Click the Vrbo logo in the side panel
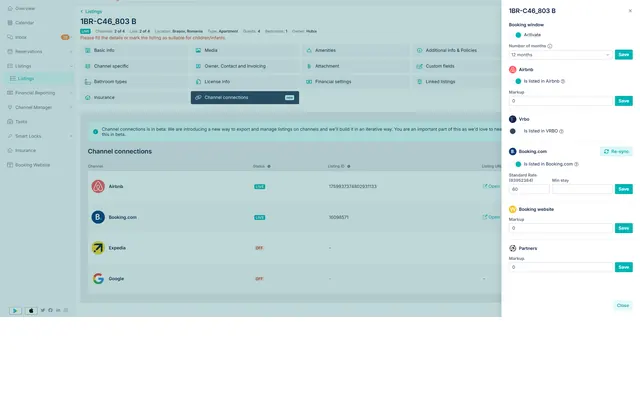 click(513, 119)
